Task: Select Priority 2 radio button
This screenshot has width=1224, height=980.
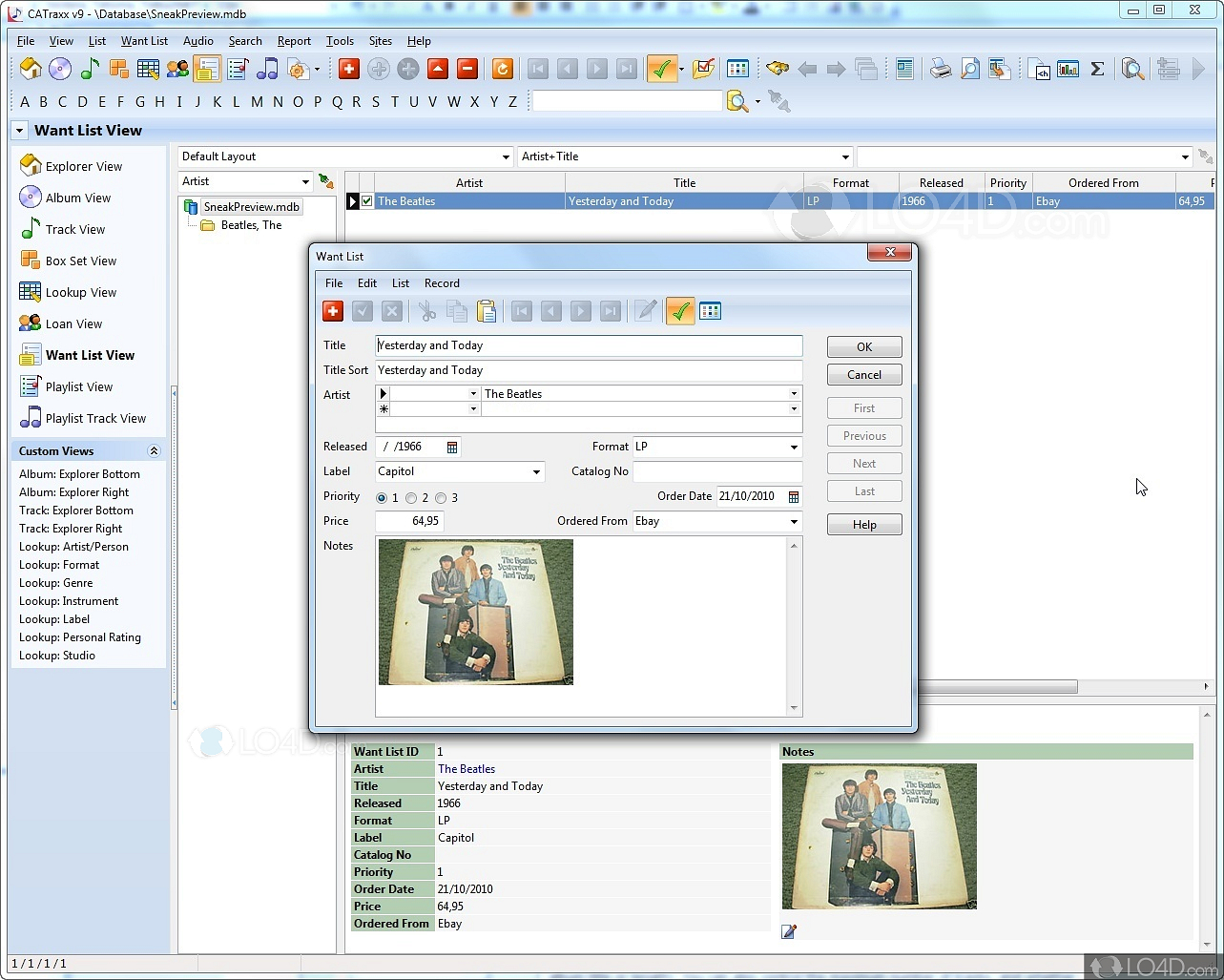Action: pyautogui.click(x=411, y=498)
